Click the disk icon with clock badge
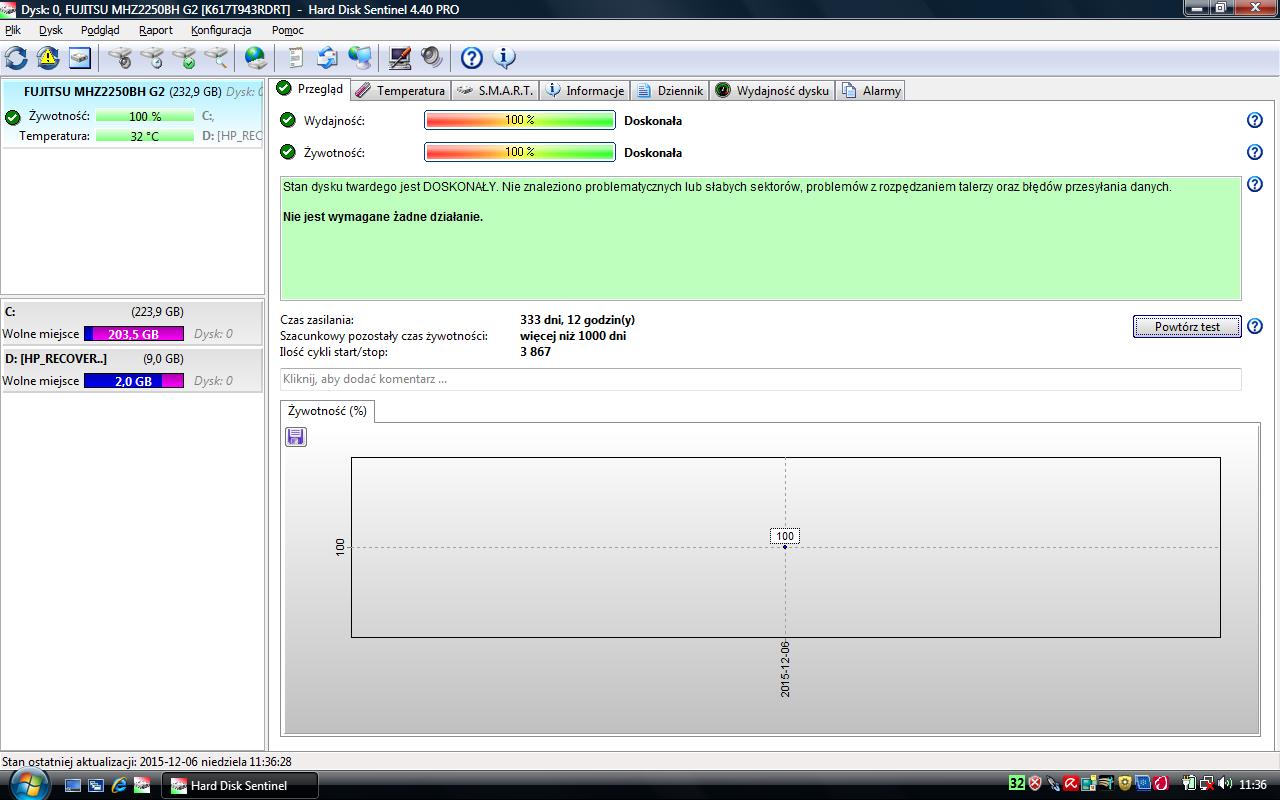This screenshot has width=1280, height=800. pos(152,57)
